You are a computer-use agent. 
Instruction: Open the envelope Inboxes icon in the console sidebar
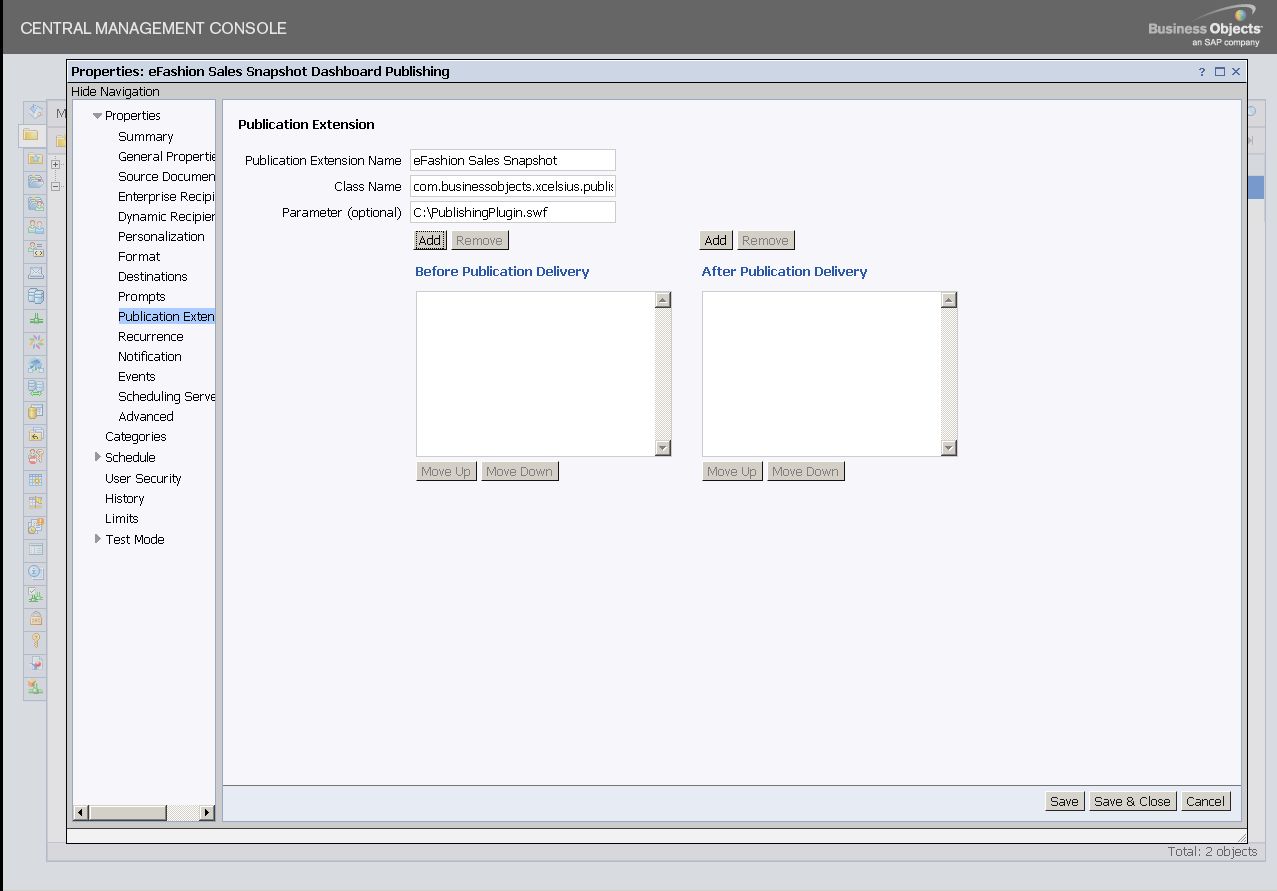pyautogui.click(x=36, y=273)
